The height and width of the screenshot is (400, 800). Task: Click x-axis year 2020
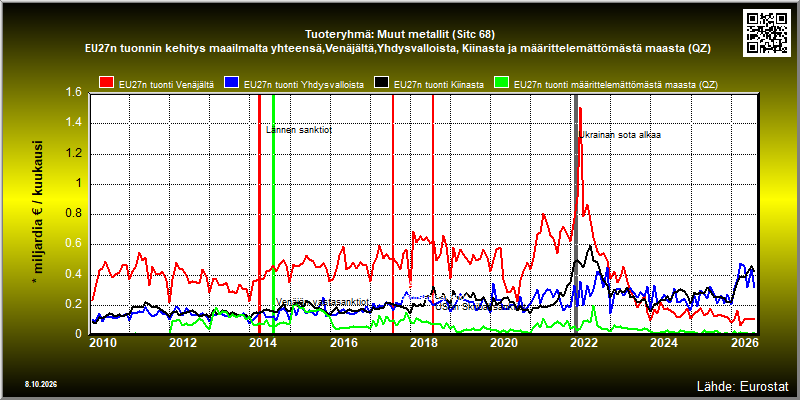pos(504,343)
